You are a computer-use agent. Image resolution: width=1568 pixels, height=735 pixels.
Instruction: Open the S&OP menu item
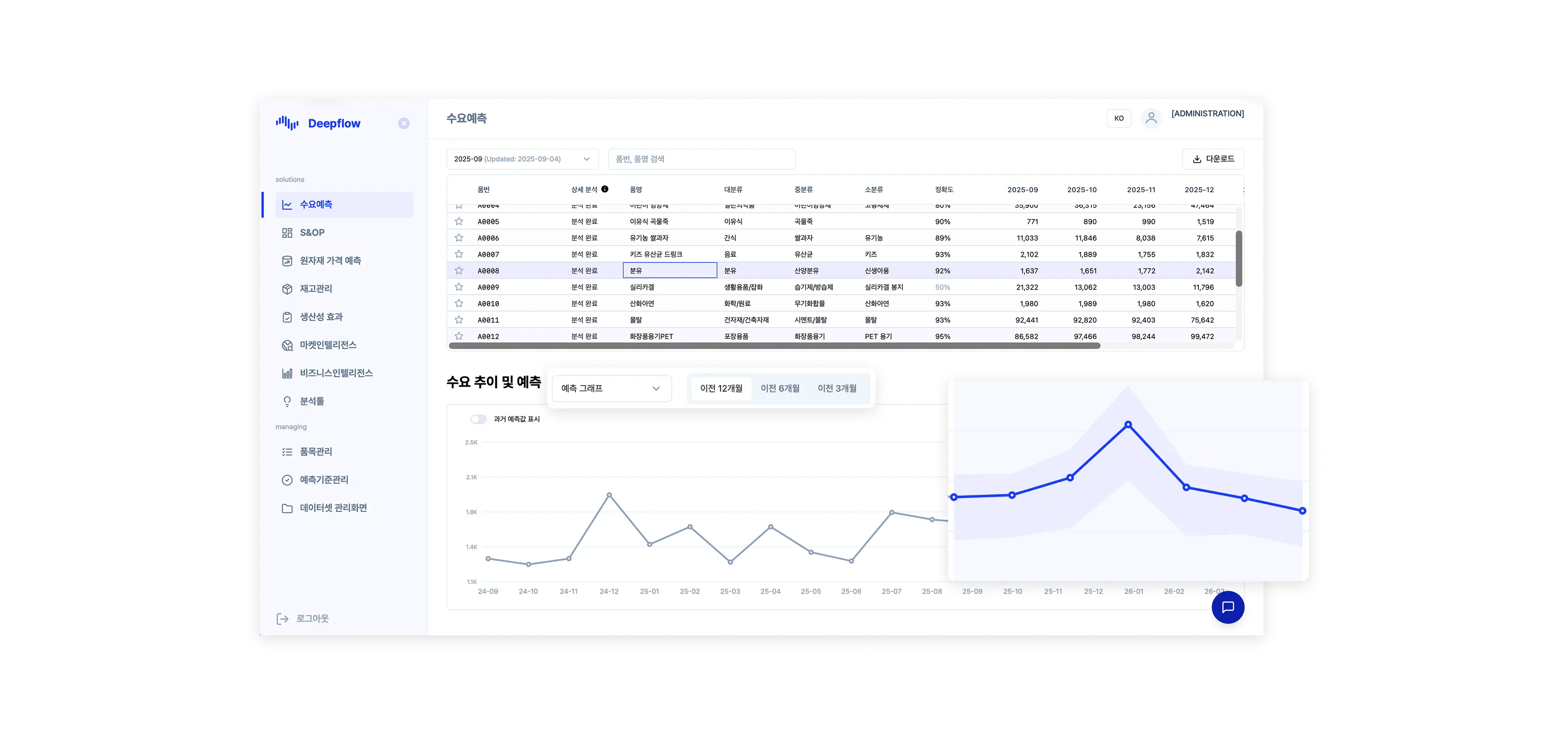(344, 232)
